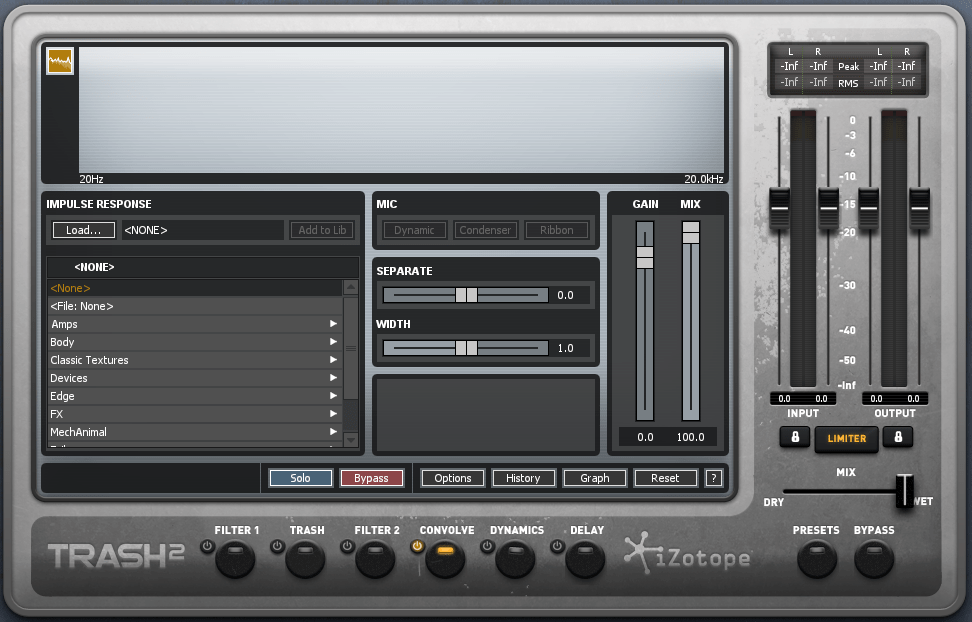Select the Dynamics module round button

click(x=515, y=558)
